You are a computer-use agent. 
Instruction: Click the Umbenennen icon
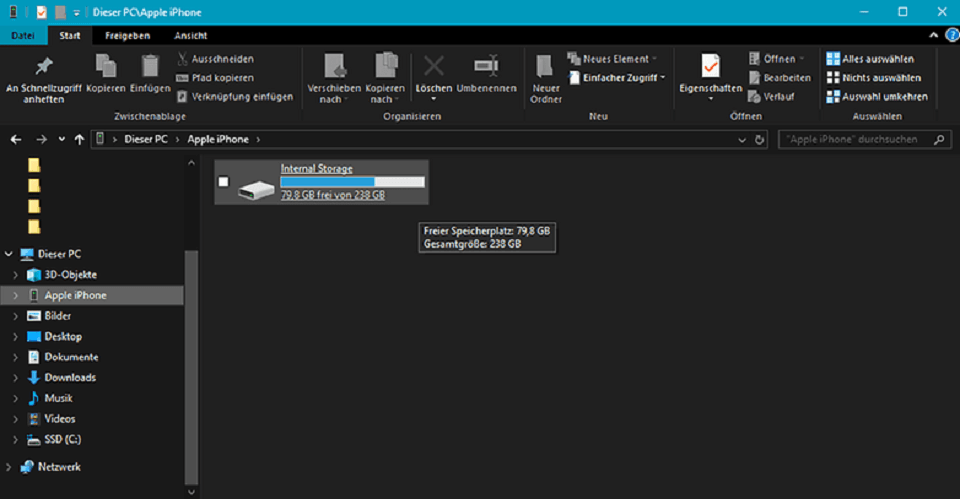click(x=486, y=67)
